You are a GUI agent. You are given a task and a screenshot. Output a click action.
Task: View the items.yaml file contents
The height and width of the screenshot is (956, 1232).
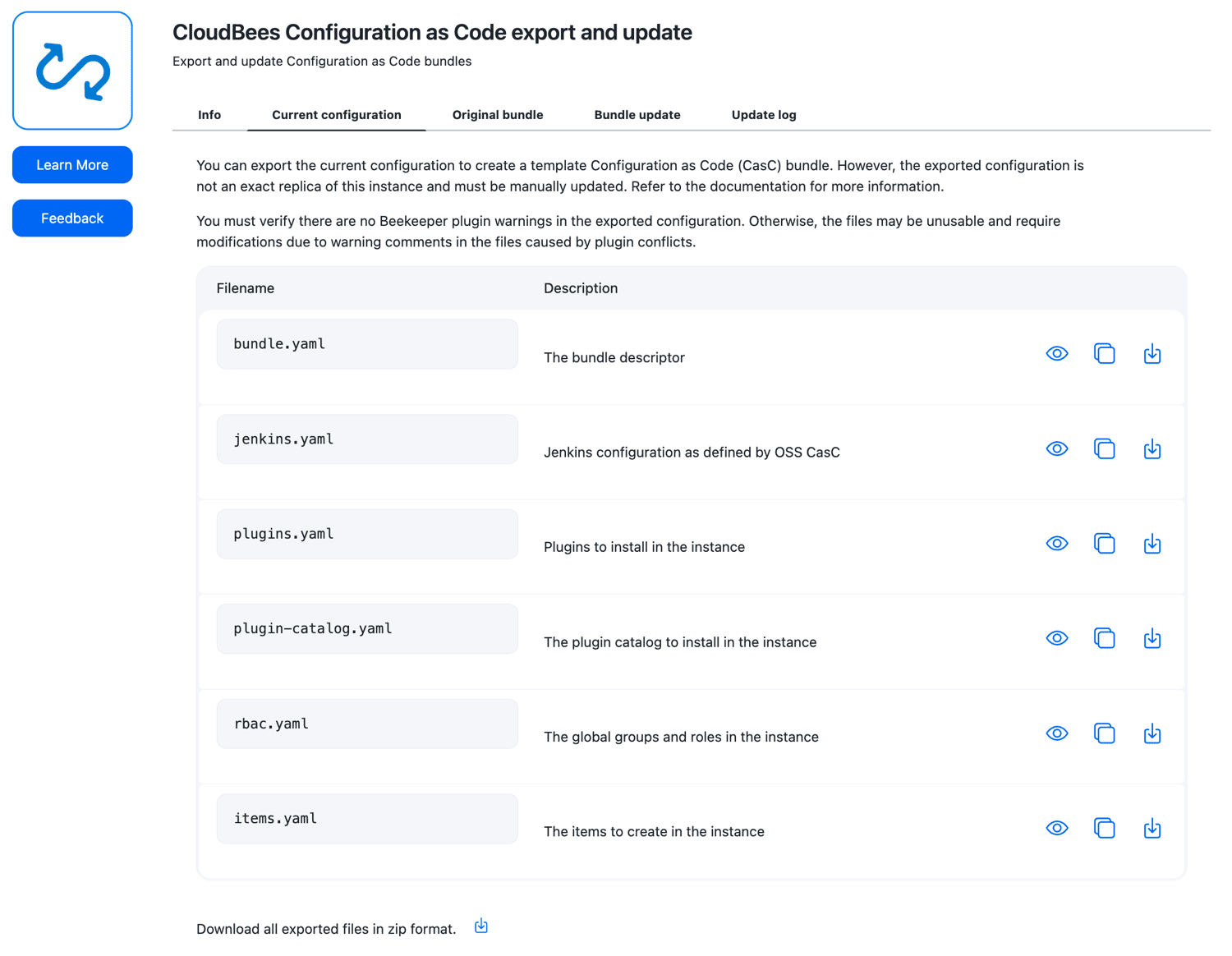[x=1057, y=828]
